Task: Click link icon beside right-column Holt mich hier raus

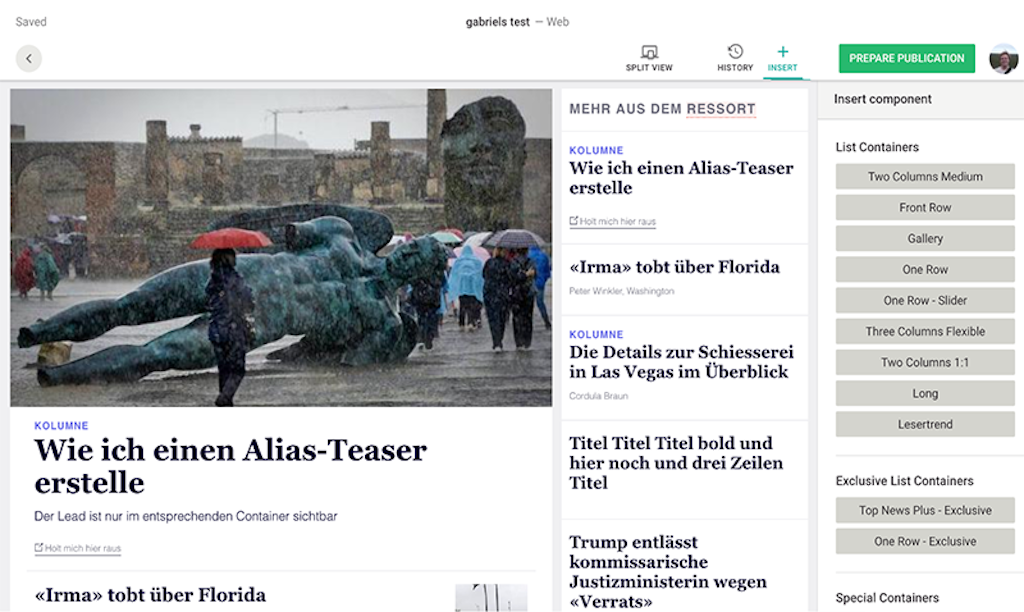Action: click(x=573, y=221)
